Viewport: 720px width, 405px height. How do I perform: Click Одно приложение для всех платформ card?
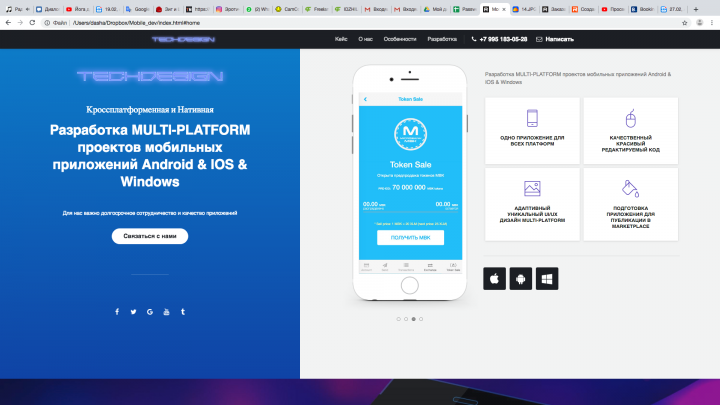coord(532,131)
